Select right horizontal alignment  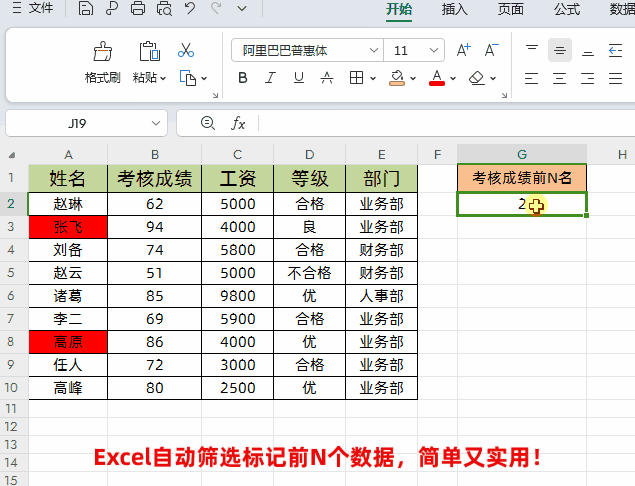588,78
